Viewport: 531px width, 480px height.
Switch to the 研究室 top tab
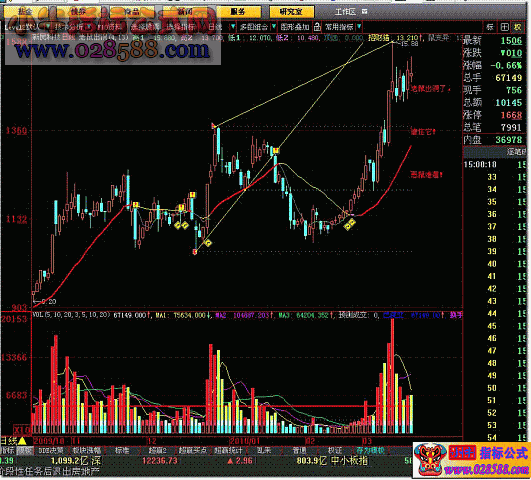292,12
